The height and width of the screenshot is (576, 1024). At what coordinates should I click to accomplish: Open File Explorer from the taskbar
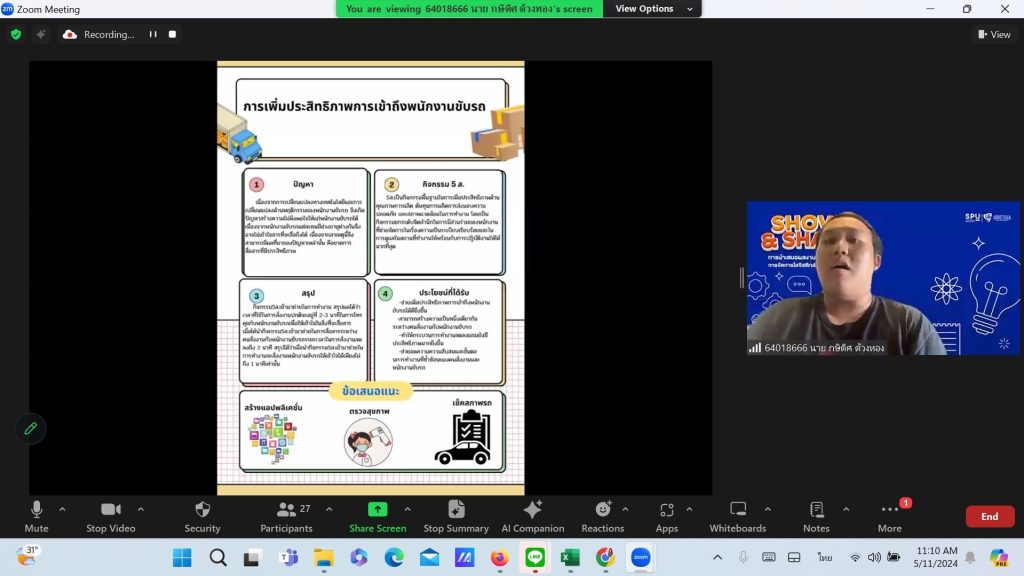pos(323,558)
